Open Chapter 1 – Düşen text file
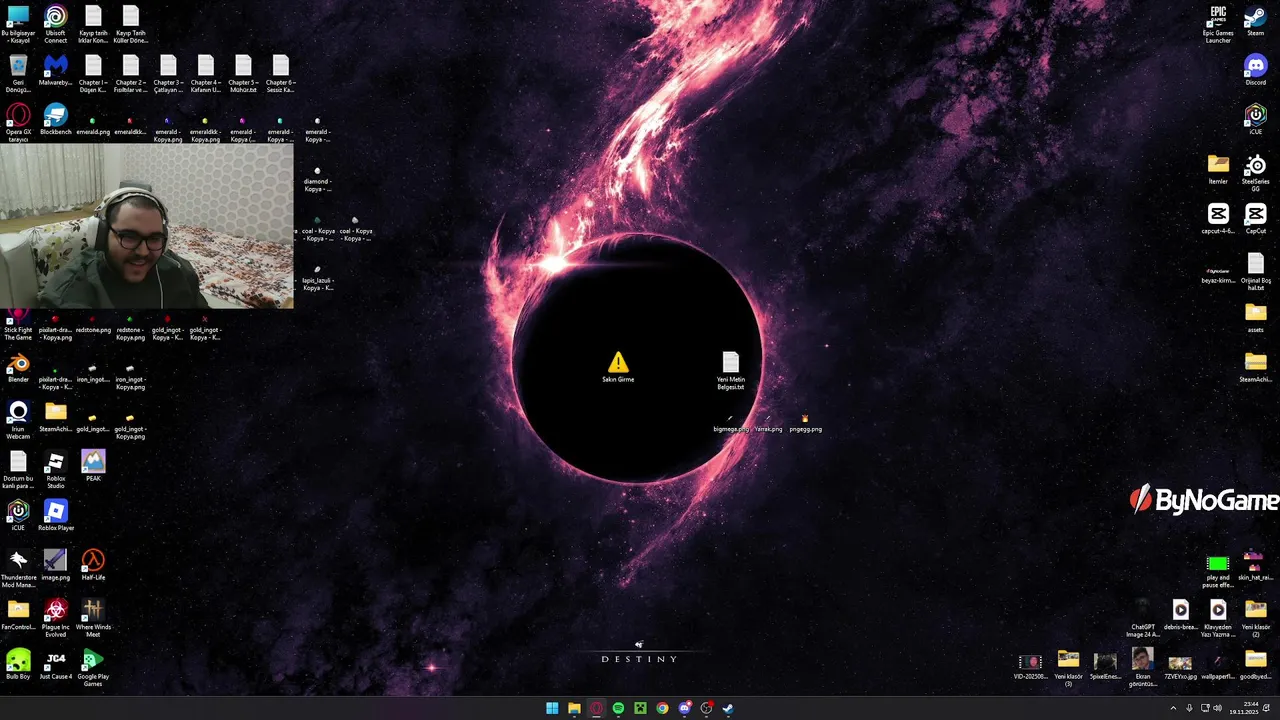This screenshot has height=720, width=1280. [x=93, y=73]
